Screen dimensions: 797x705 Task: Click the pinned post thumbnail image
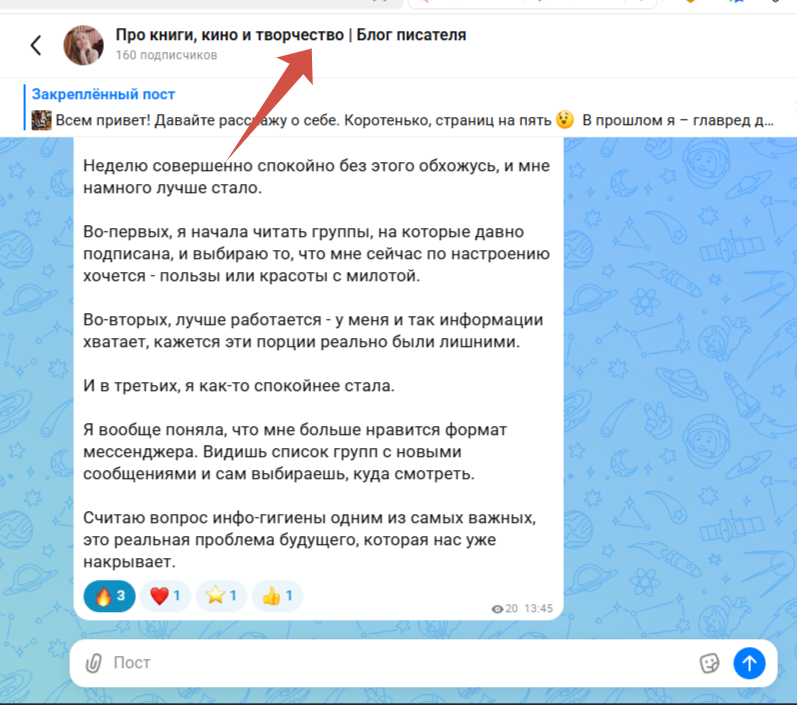42,120
